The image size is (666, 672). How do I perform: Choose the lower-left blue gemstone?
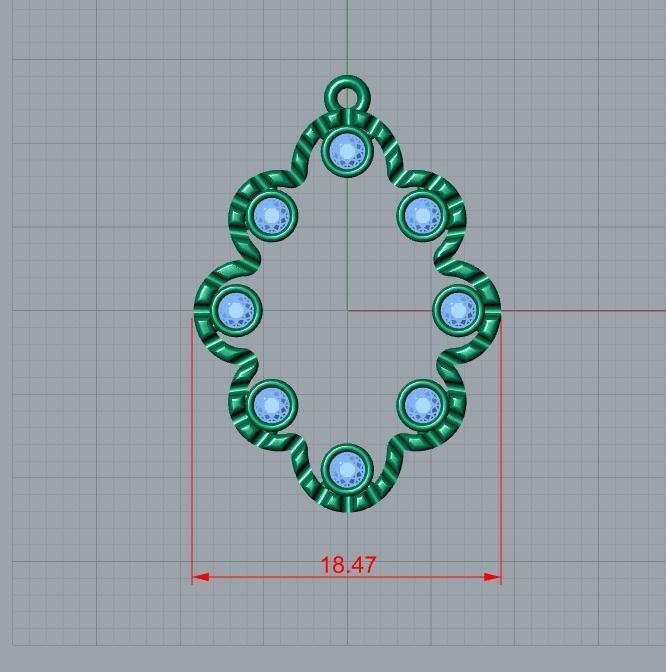[271, 405]
